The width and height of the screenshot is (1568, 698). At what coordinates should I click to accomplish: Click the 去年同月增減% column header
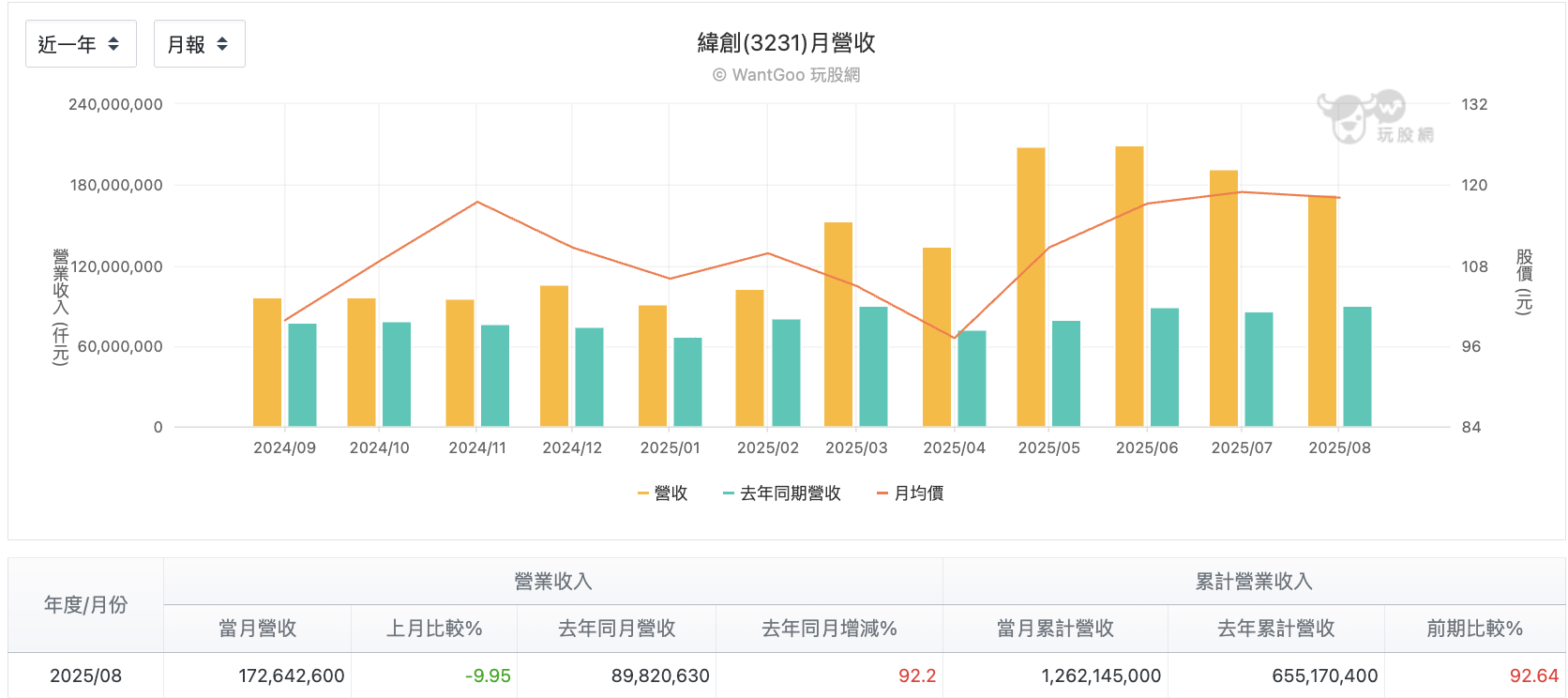pos(830,629)
